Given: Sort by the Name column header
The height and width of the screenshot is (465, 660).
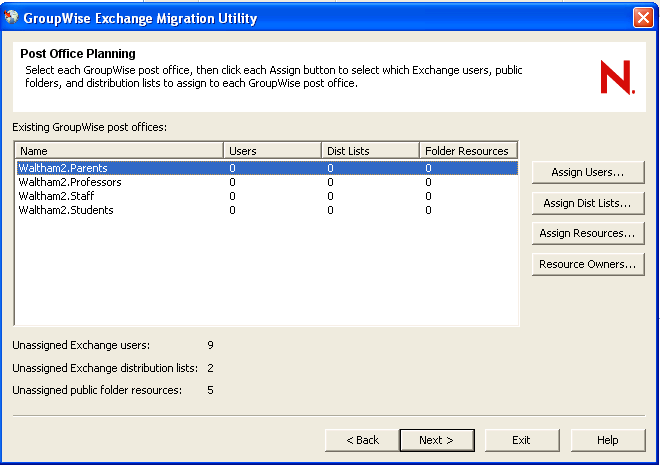Looking at the screenshot, I should click(118, 151).
